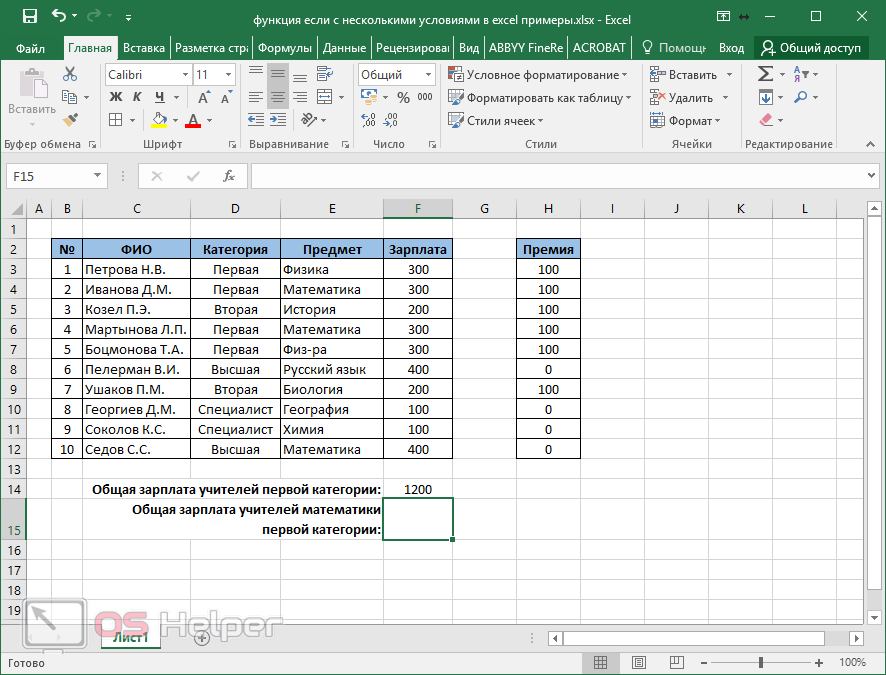Open the Формулы ribbon tab
Screen dimensions: 886x675
pyautogui.click(x=285, y=47)
